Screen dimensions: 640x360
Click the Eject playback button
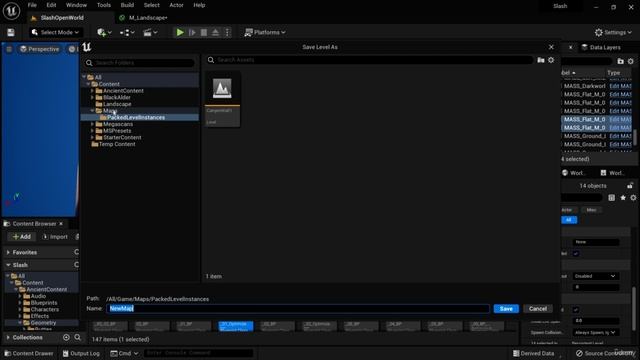[x=215, y=32]
